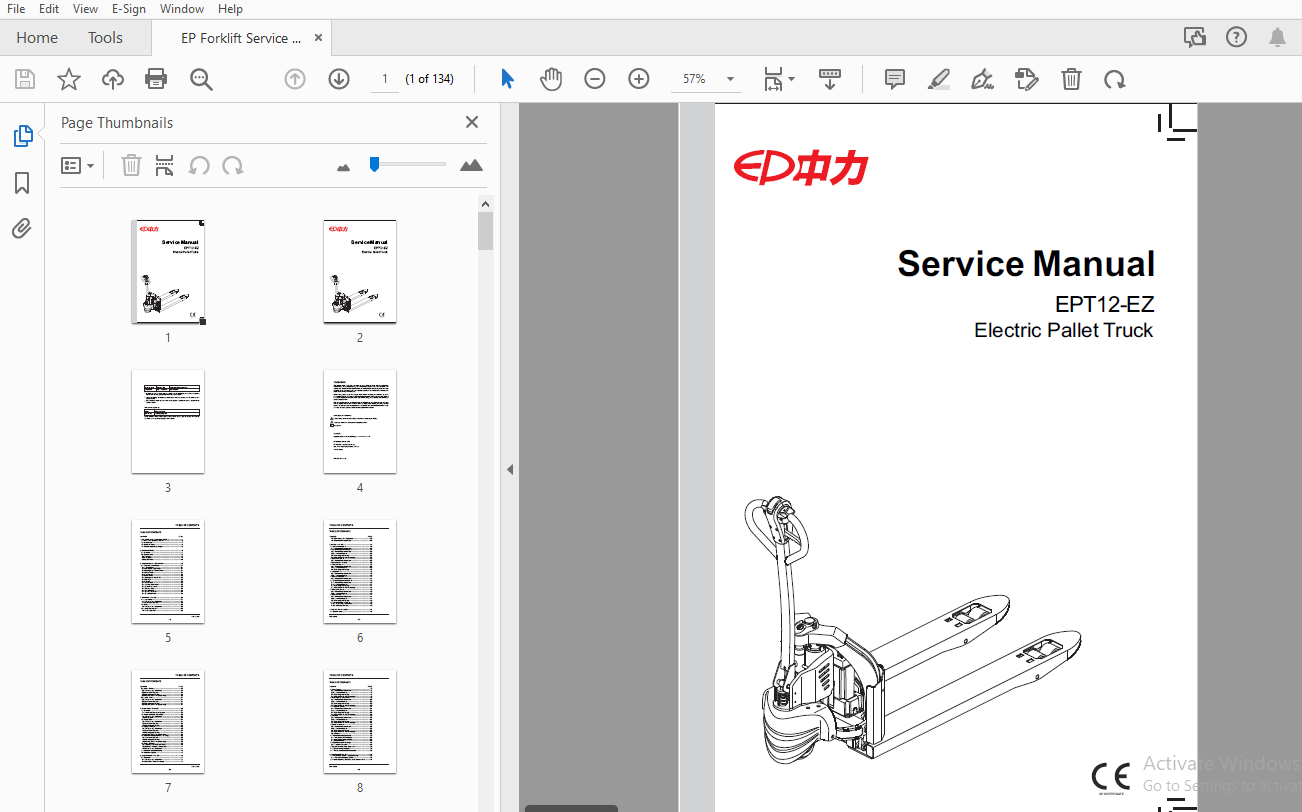The width and height of the screenshot is (1302, 812).
Task: Go to previous page arrow
Action: (295, 79)
